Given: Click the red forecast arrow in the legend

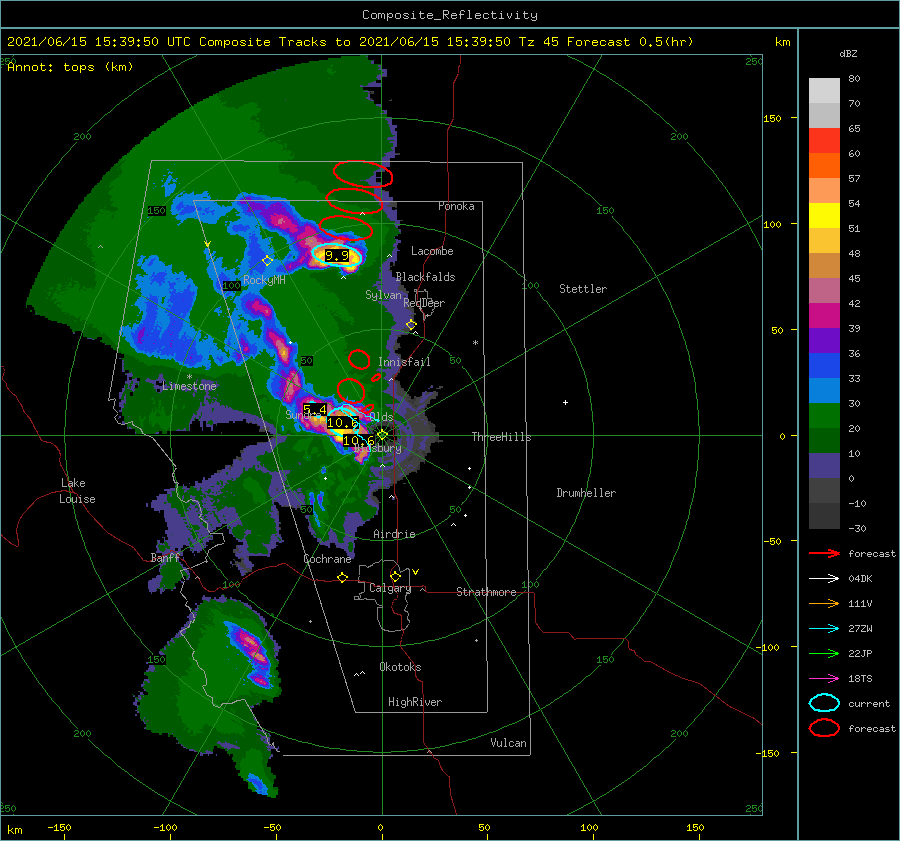Looking at the screenshot, I should [x=824, y=553].
